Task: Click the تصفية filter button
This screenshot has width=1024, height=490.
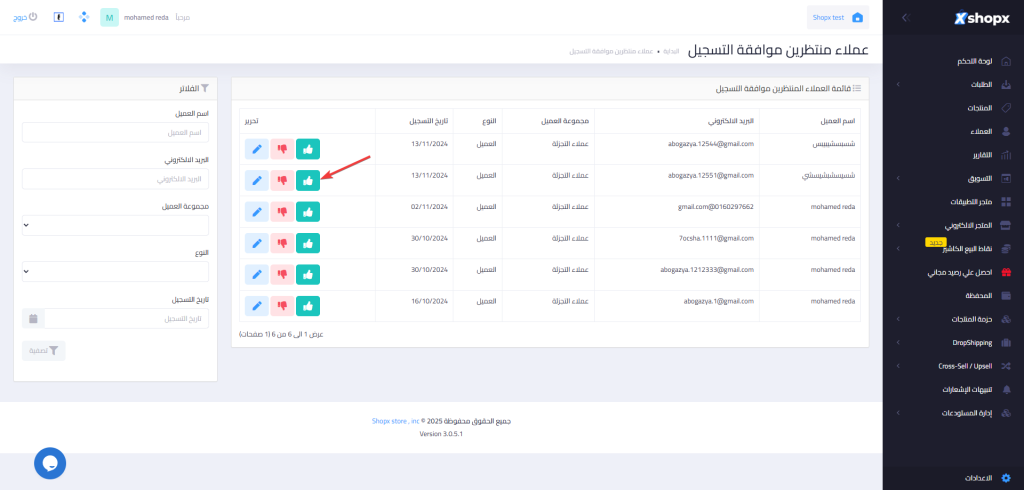Action: [44, 351]
